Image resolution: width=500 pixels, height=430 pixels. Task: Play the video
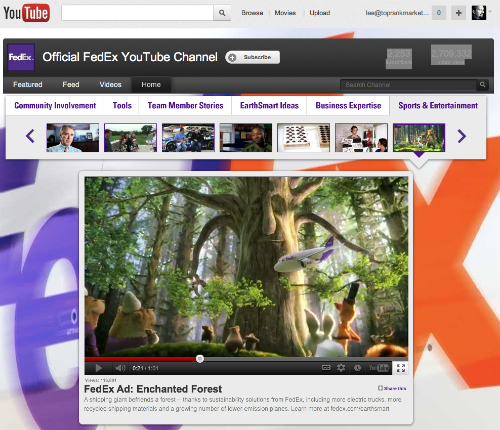pos(98,368)
